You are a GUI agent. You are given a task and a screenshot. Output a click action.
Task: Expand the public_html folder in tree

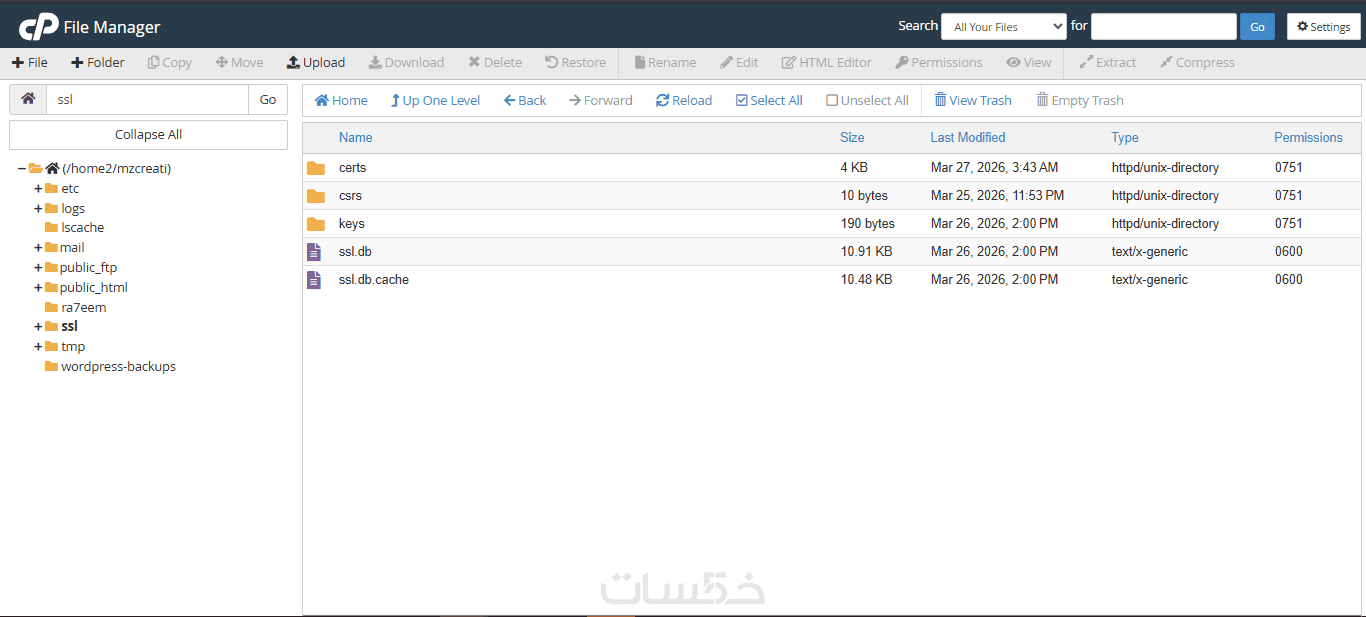click(38, 287)
